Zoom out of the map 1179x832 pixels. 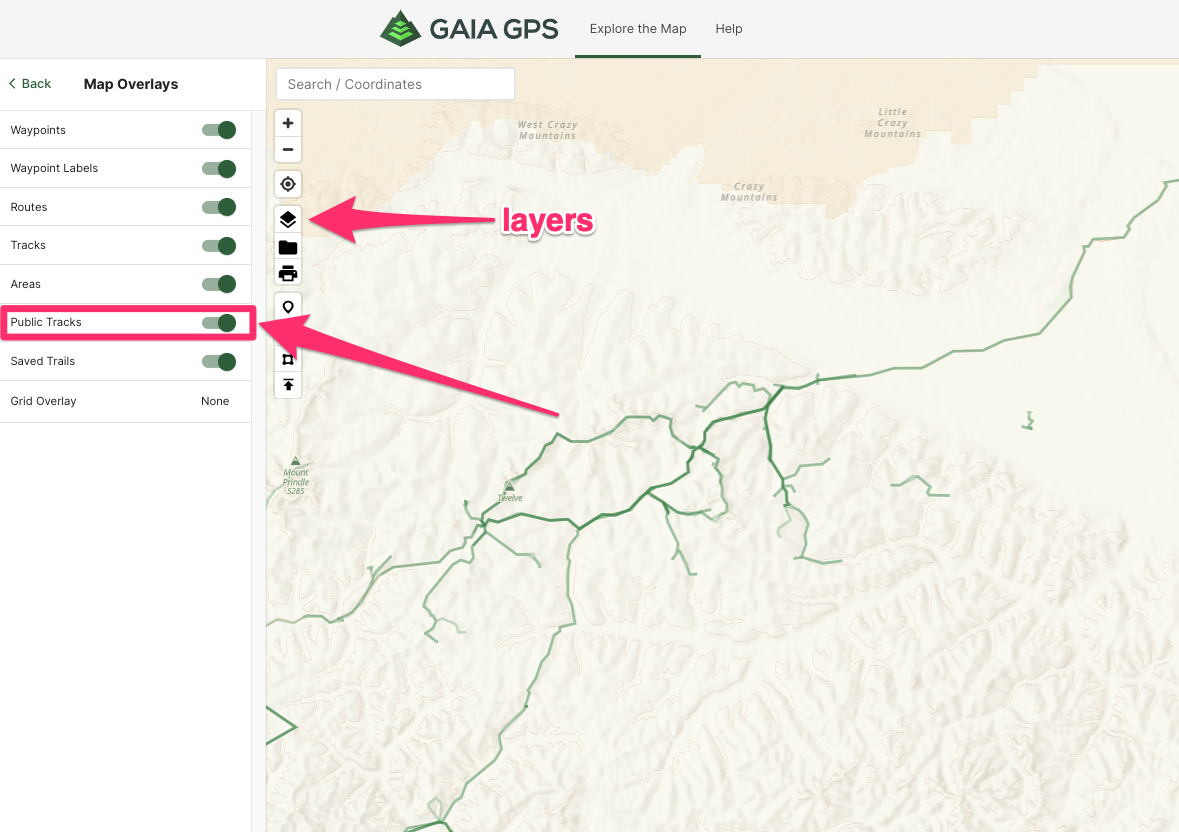point(288,150)
